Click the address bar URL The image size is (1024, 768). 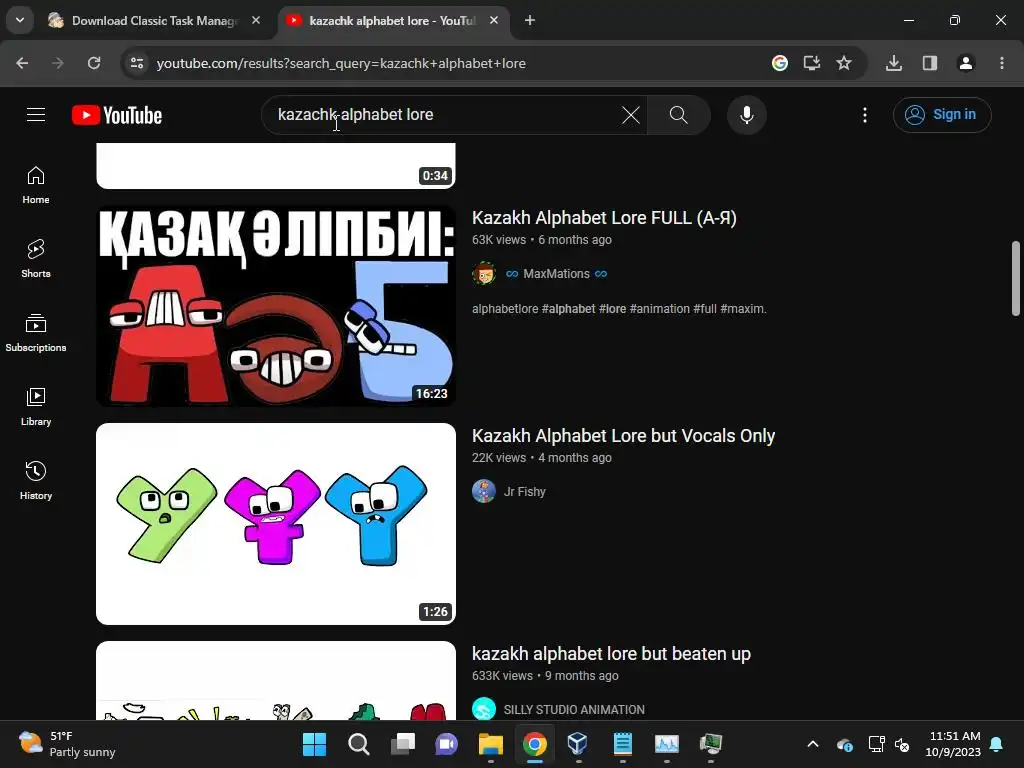(341, 63)
